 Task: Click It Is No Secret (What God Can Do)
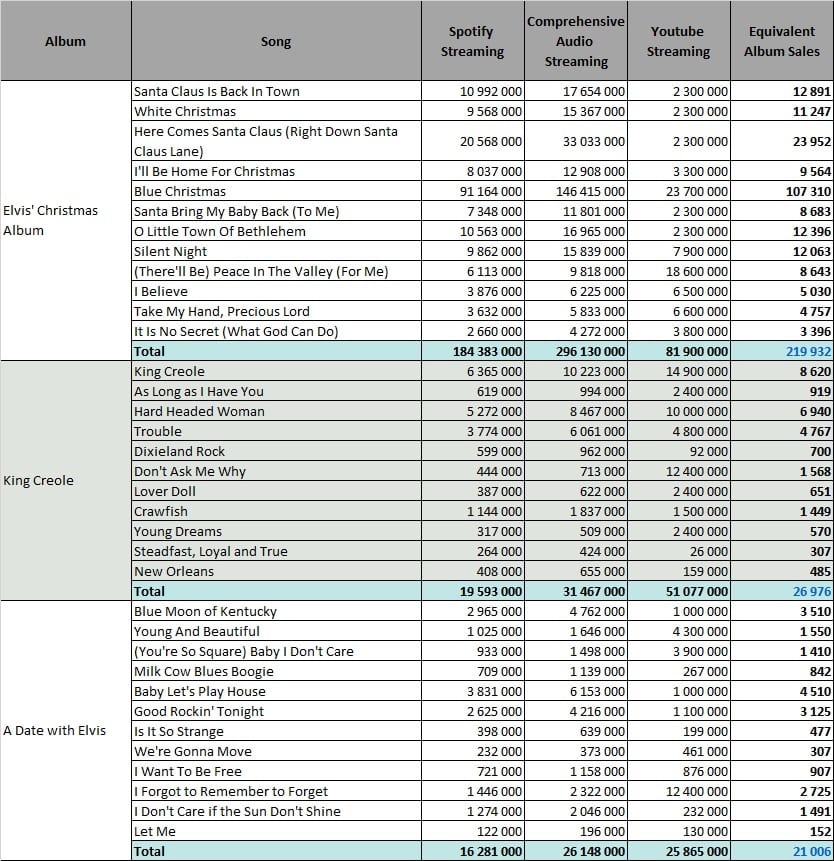point(276,331)
